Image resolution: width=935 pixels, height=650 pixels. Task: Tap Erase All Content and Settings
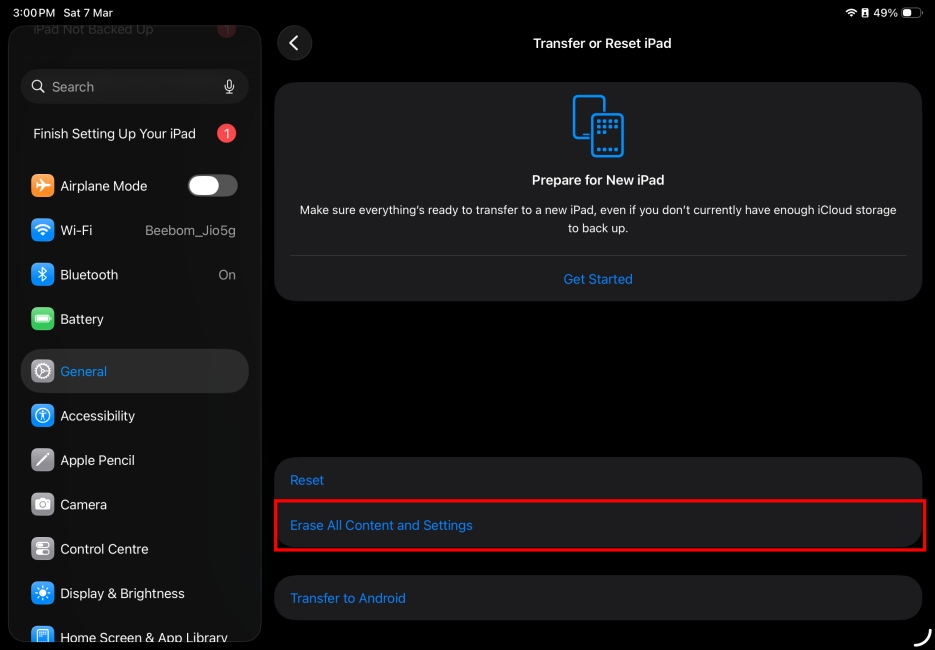click(381, 525)
